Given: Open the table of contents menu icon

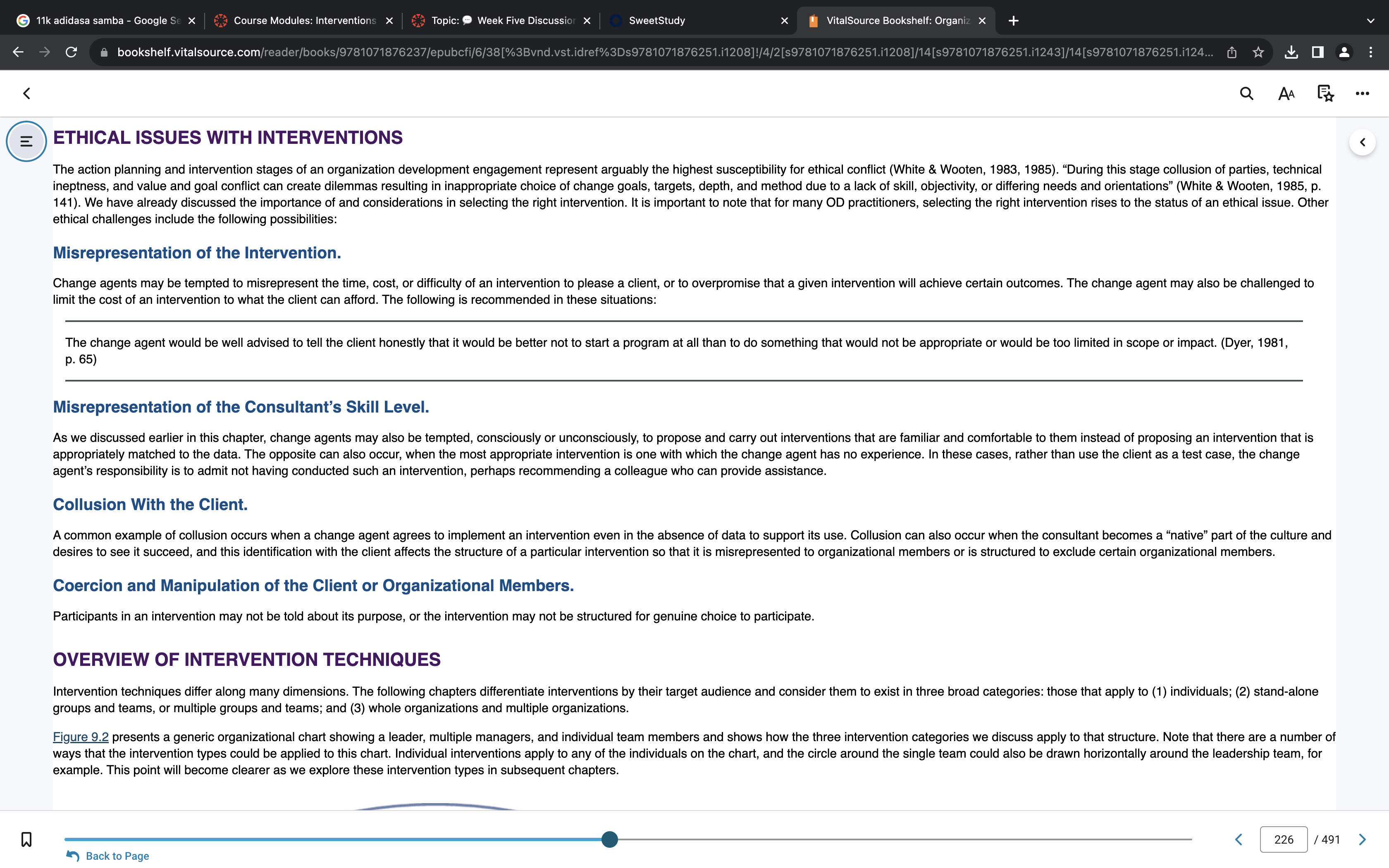Looking at the screenshot, I should (26, 141).
